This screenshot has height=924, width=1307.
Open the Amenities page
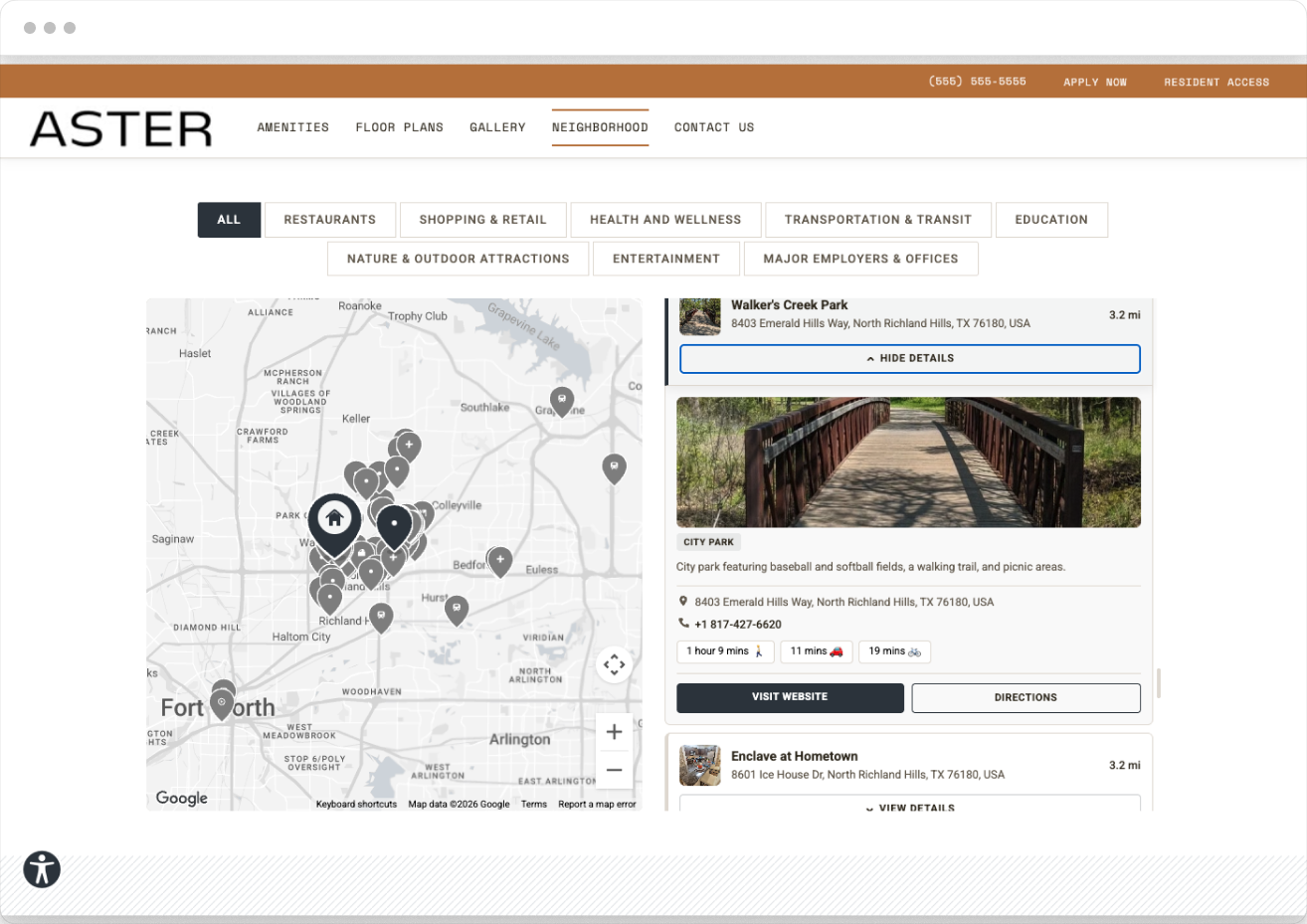[x=293, y=127]
